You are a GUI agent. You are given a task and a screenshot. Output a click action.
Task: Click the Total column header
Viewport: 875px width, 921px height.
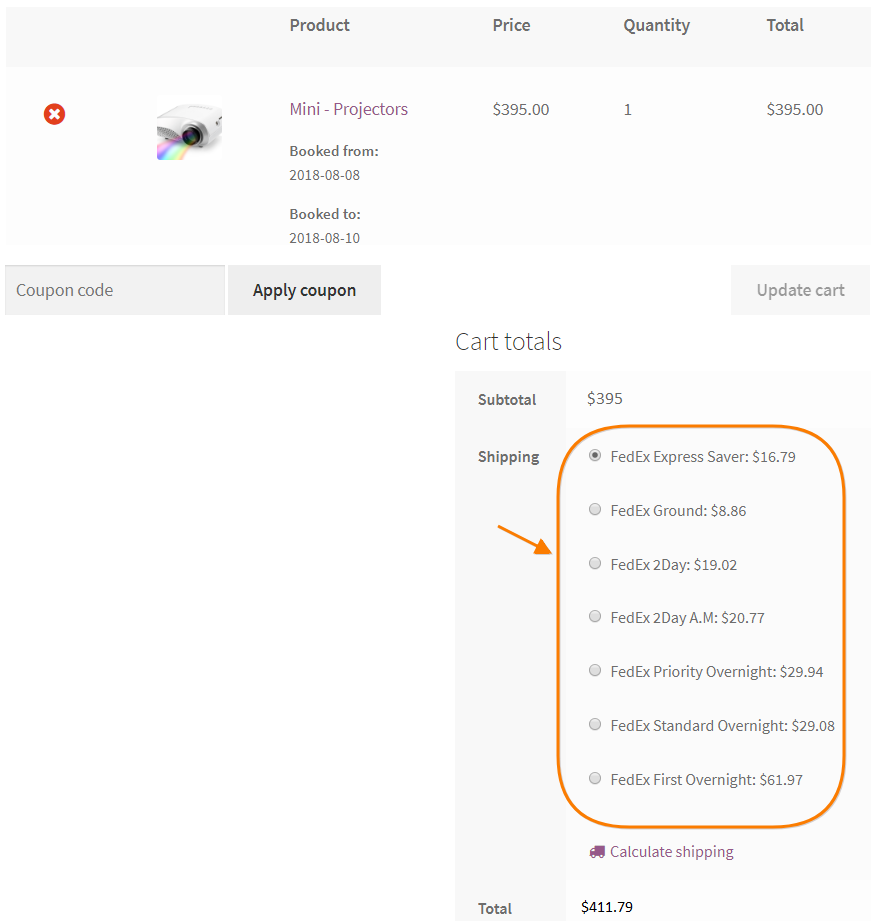pos(785,25)
